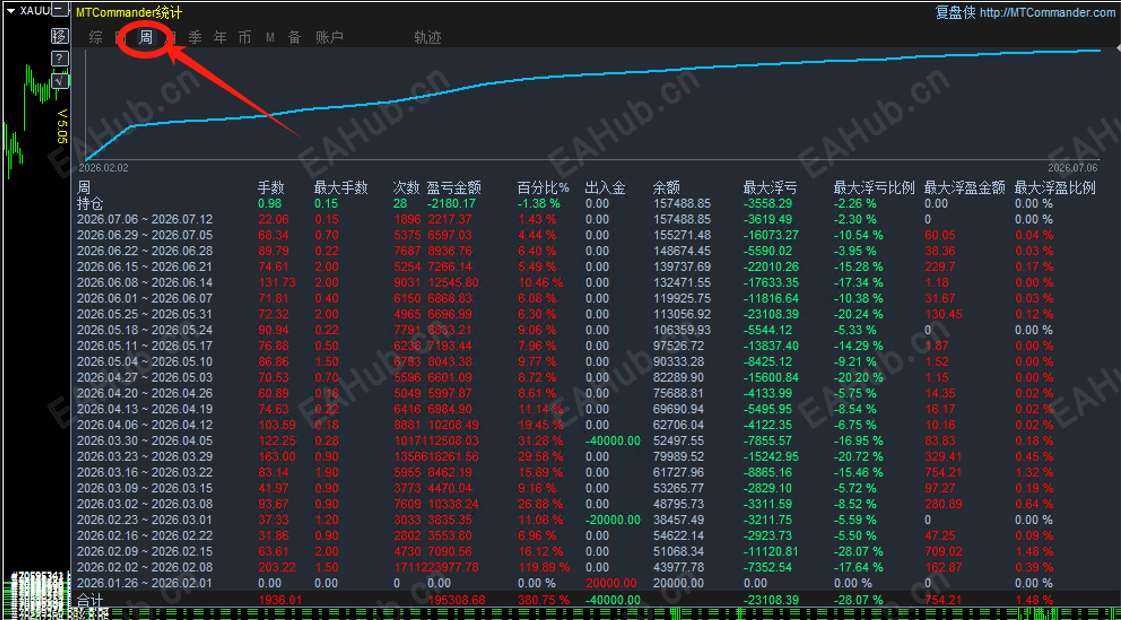Click the 盈亏金额 column header
The height and width of the screenshot is (620, 1121).
pyautogui.click(x=454, y=187)
